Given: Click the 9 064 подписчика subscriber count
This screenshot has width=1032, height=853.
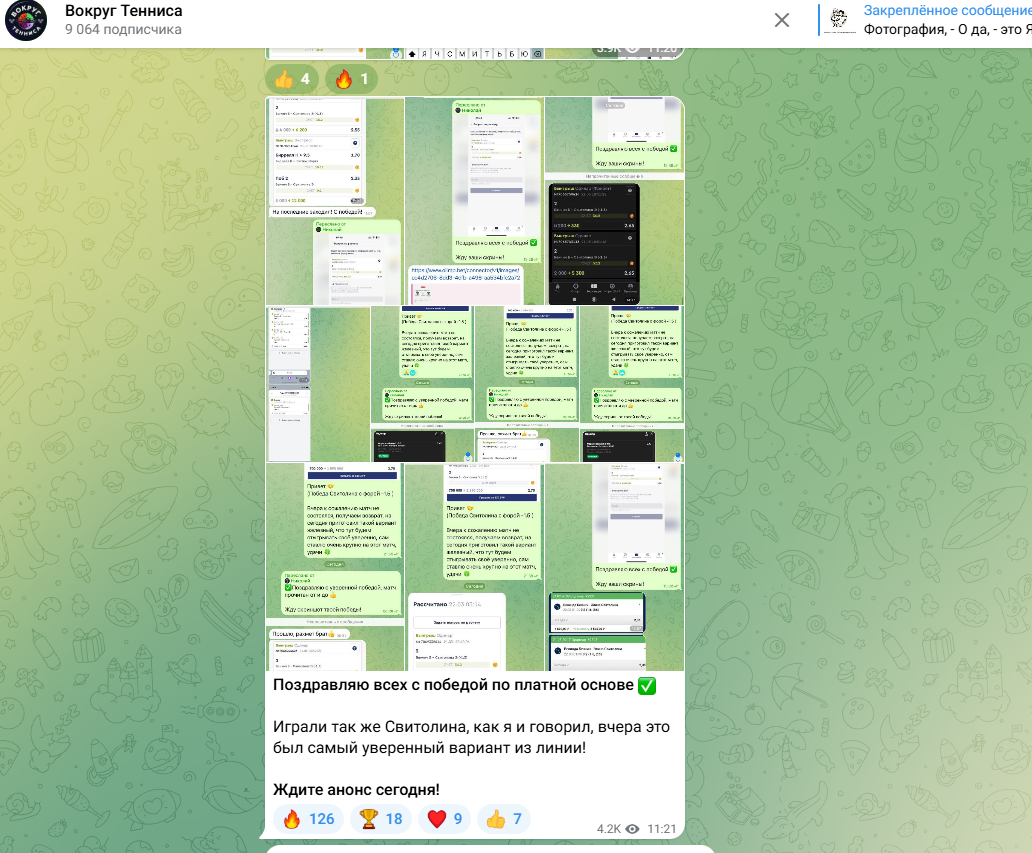Looking at the screenshot, I should click(123, 30).
